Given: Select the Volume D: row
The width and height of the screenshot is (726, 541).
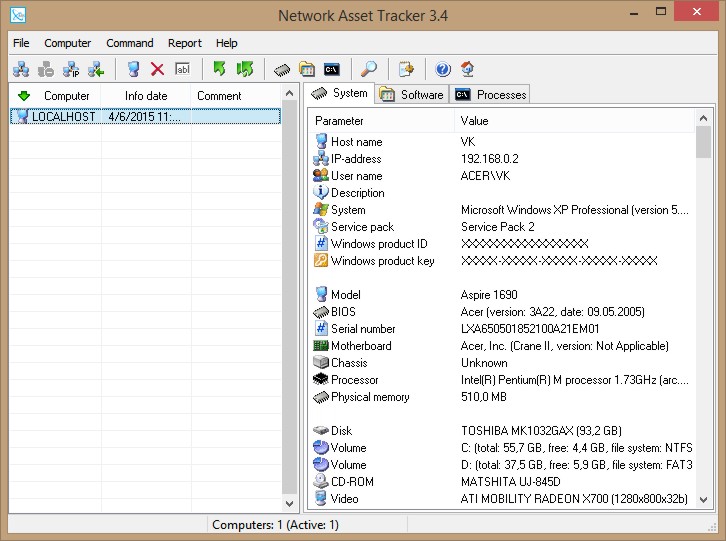Looking at the screenshot, I should pyautogui.click(x=502, y=465).
